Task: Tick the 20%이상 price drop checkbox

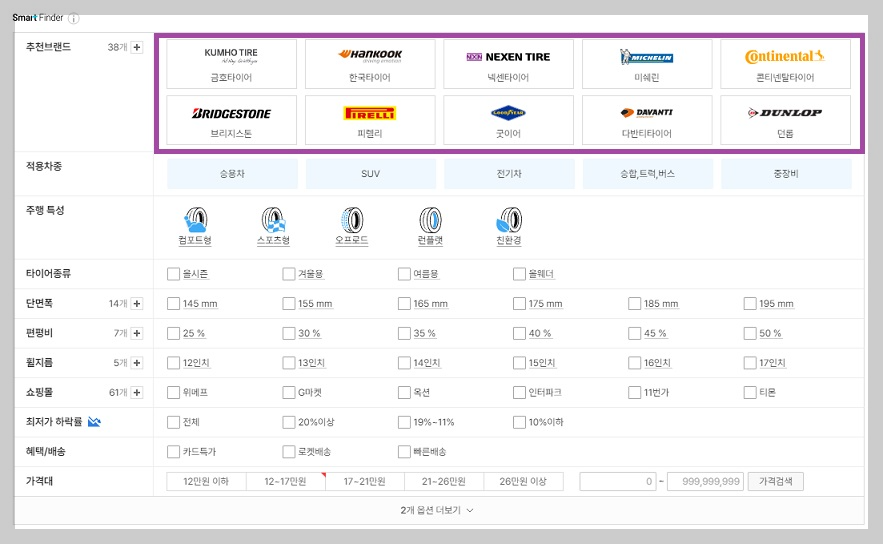Action: (x=289, y=422)
